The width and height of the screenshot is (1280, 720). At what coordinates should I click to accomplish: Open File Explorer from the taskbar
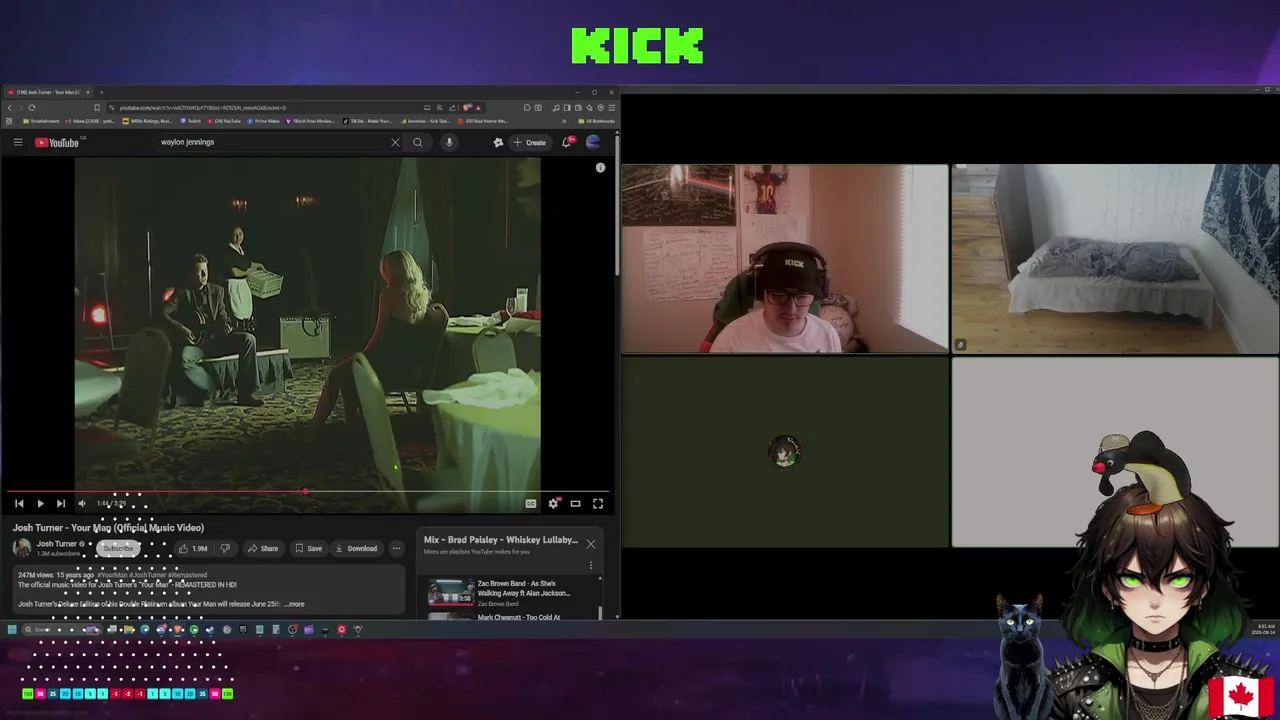(129, 630)
